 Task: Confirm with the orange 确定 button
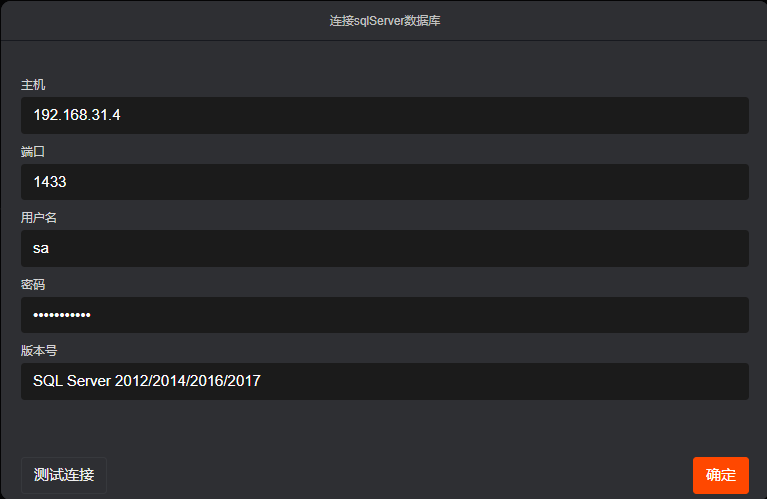(x=720, y=475)
